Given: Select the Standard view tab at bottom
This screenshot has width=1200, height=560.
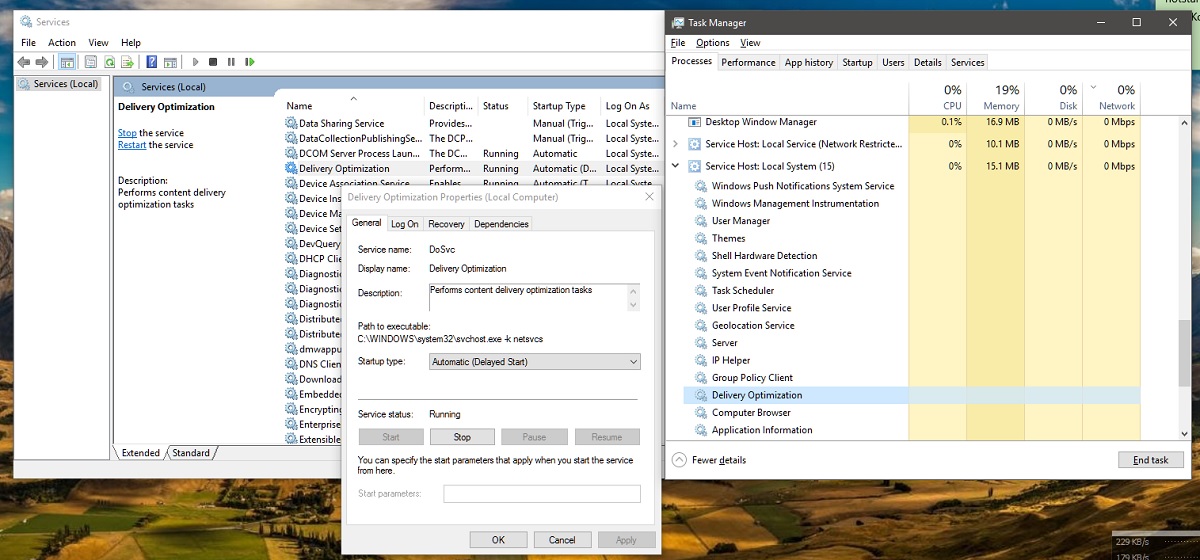Looking at the screenshot, I should point(190,453).
